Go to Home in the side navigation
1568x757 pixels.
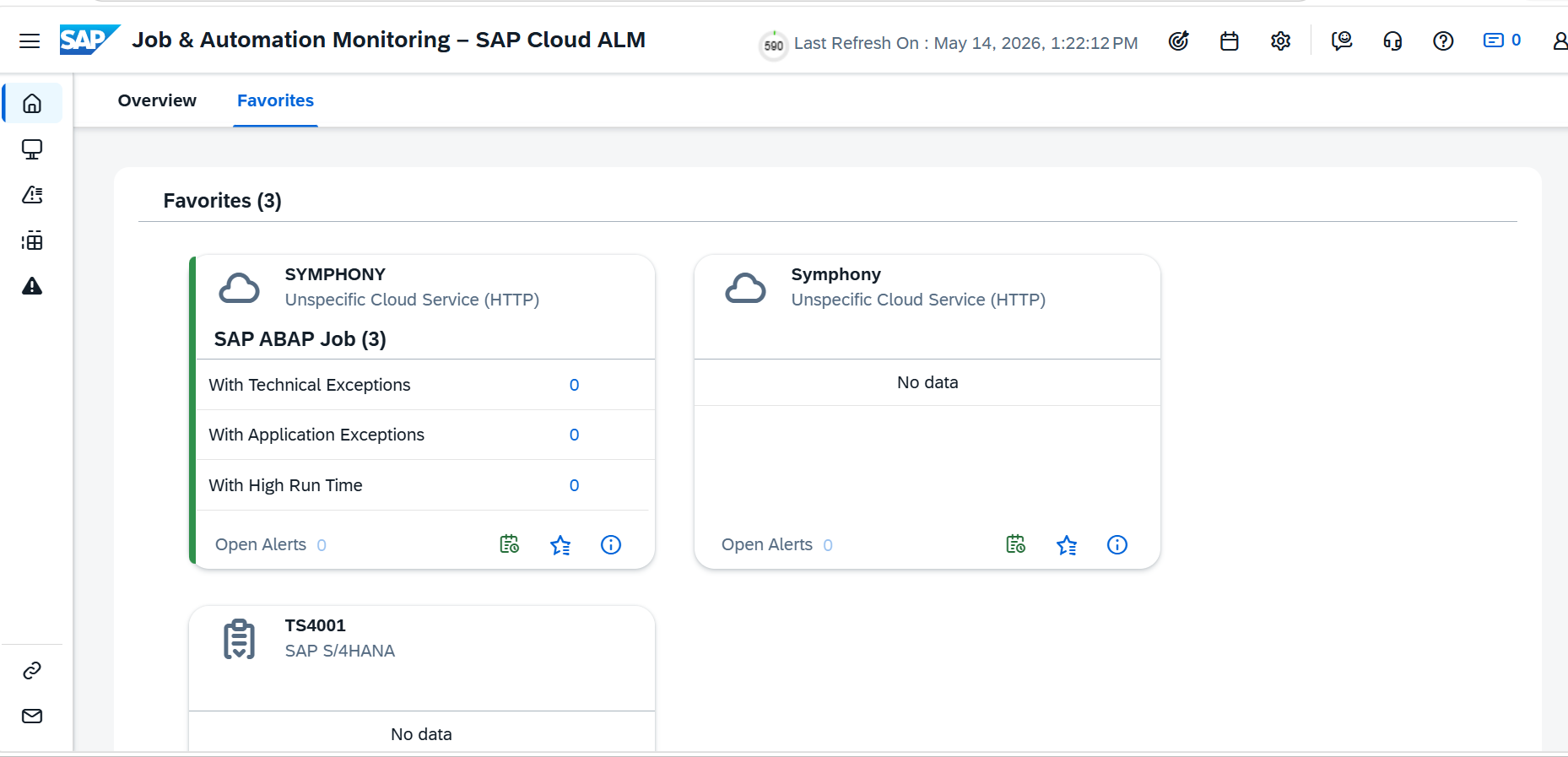(x=32, y=104)
